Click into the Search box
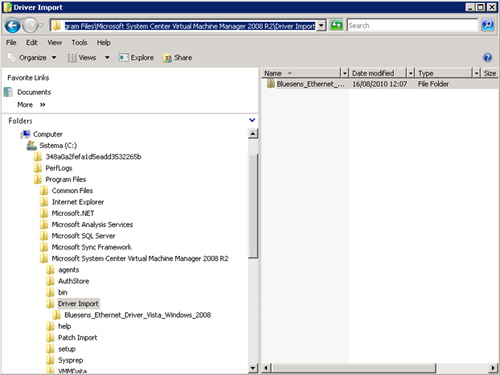Image resolution: width=500 pixels, height=375 pixels. (x=412, y=25)
